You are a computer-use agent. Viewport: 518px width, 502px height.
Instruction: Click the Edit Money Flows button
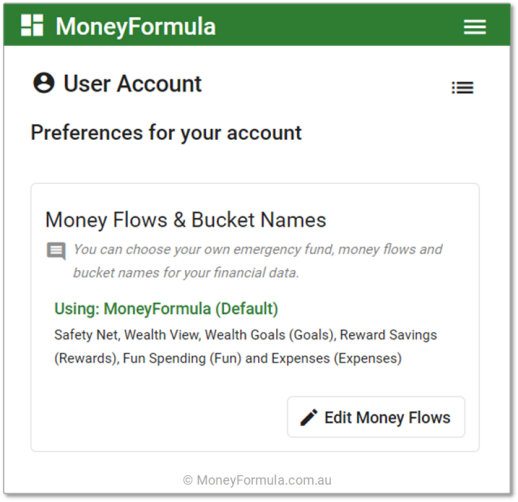pos(376,417)
